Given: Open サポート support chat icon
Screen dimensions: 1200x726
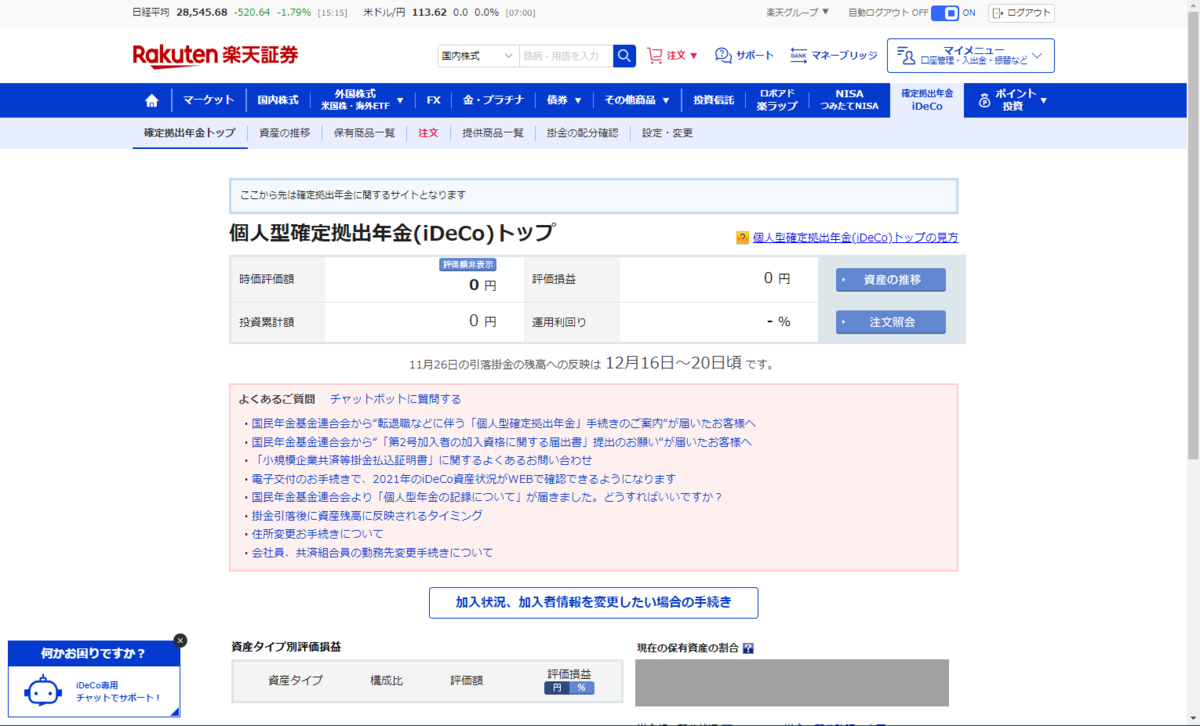Looking at the screenshot, I should pos(723,55).
